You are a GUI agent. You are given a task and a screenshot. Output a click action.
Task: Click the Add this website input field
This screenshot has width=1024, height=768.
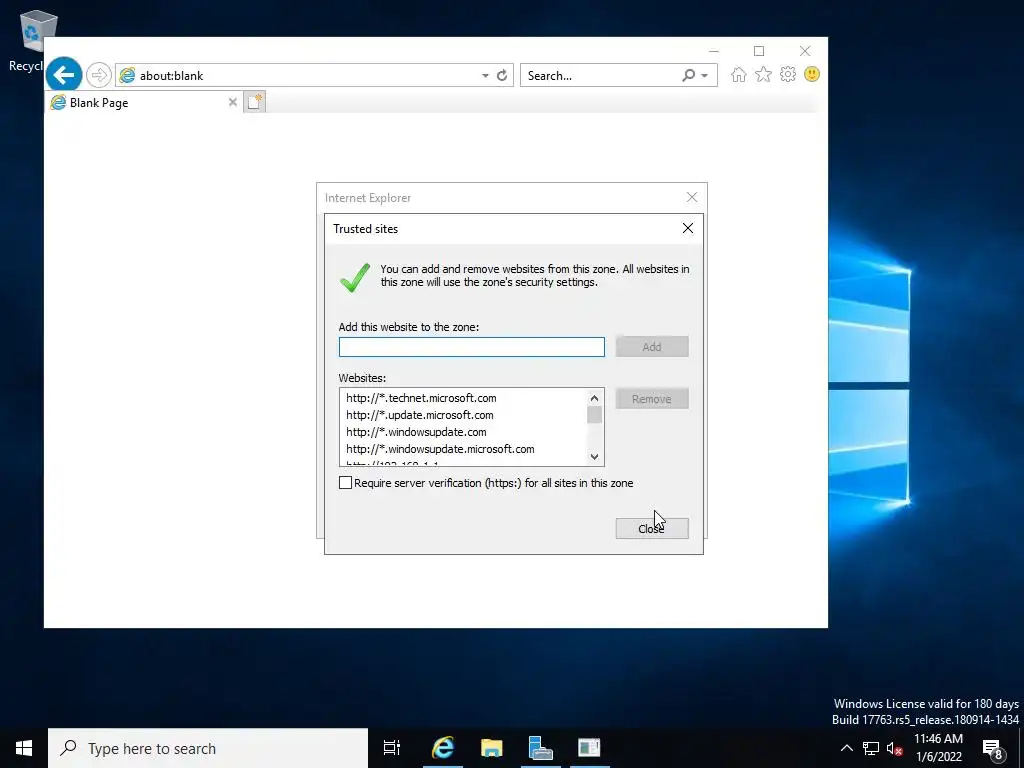(x=472, y=347)
